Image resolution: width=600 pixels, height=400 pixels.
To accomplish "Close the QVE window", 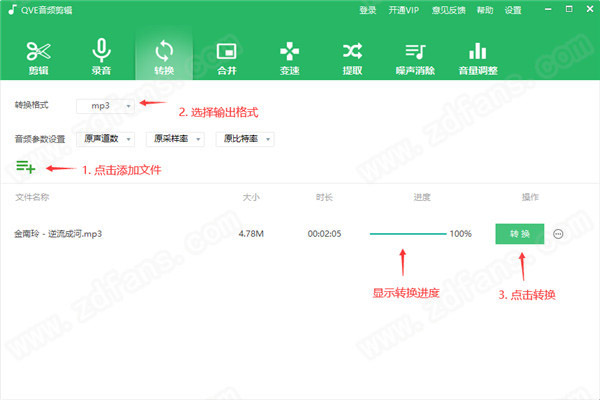I will tap(590, 9).
